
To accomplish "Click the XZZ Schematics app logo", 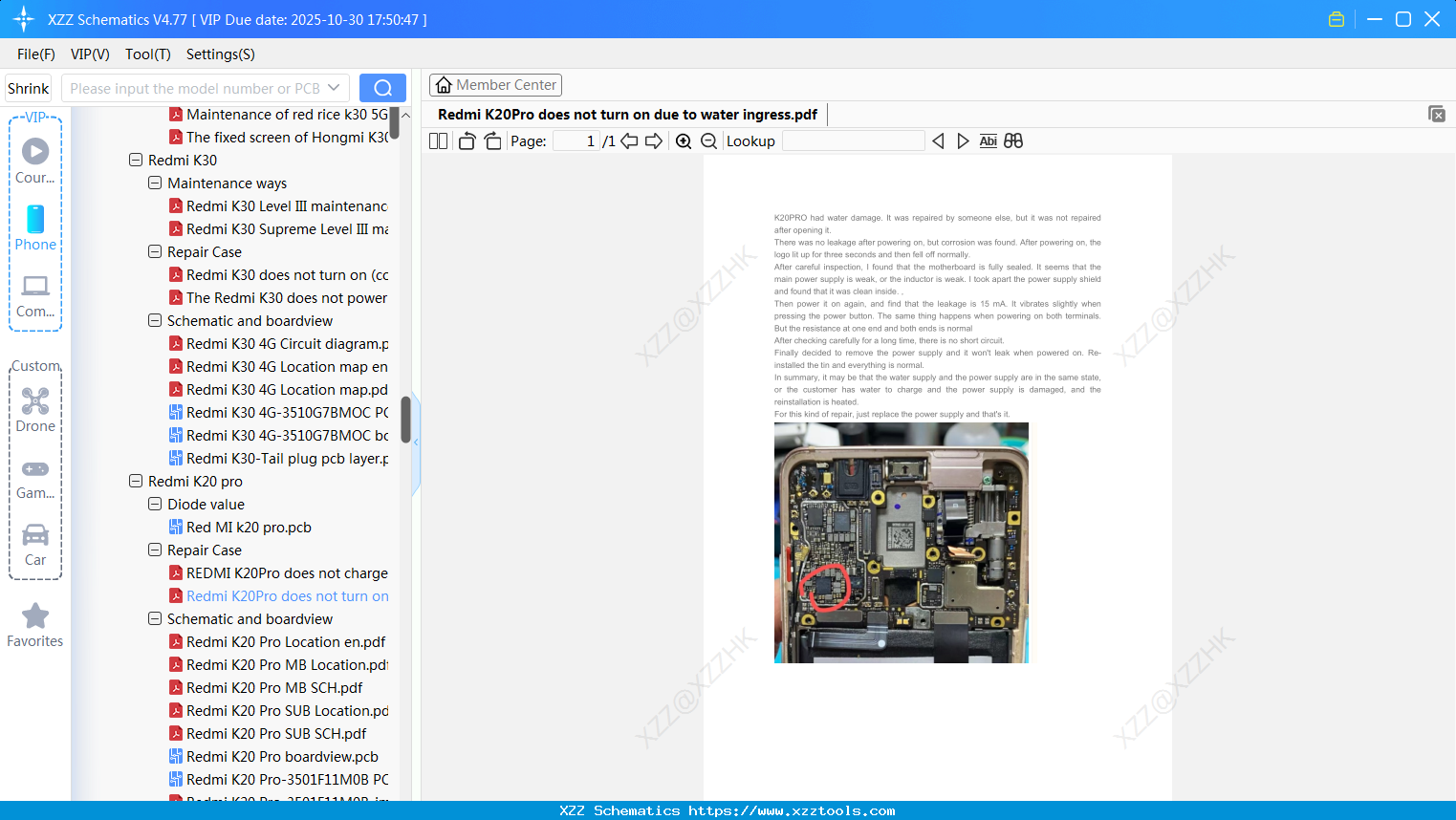I will (24, 19).
